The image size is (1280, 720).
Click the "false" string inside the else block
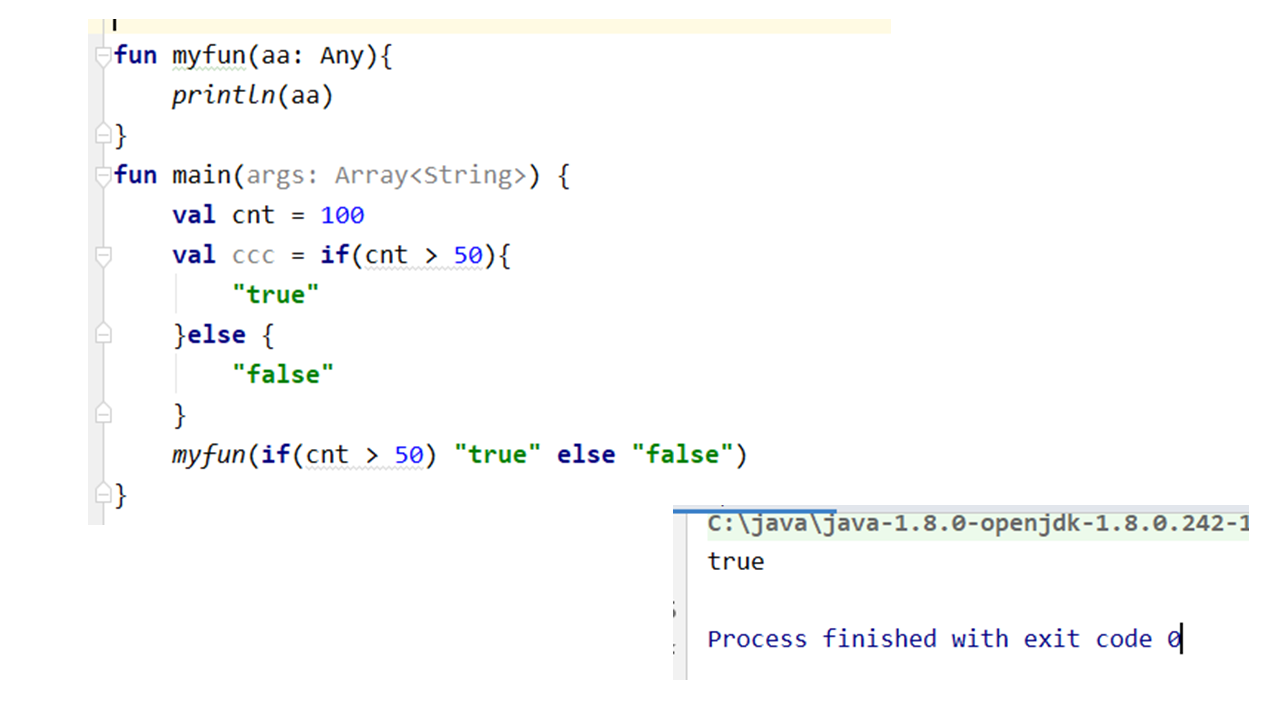[283, 375]
